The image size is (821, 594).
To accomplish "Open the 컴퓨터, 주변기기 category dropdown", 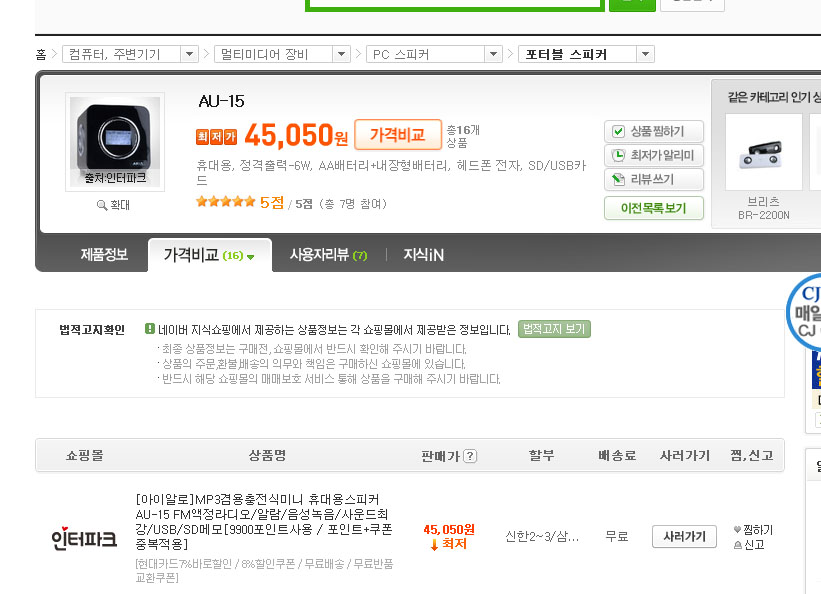I will click(x=130, y=54).
